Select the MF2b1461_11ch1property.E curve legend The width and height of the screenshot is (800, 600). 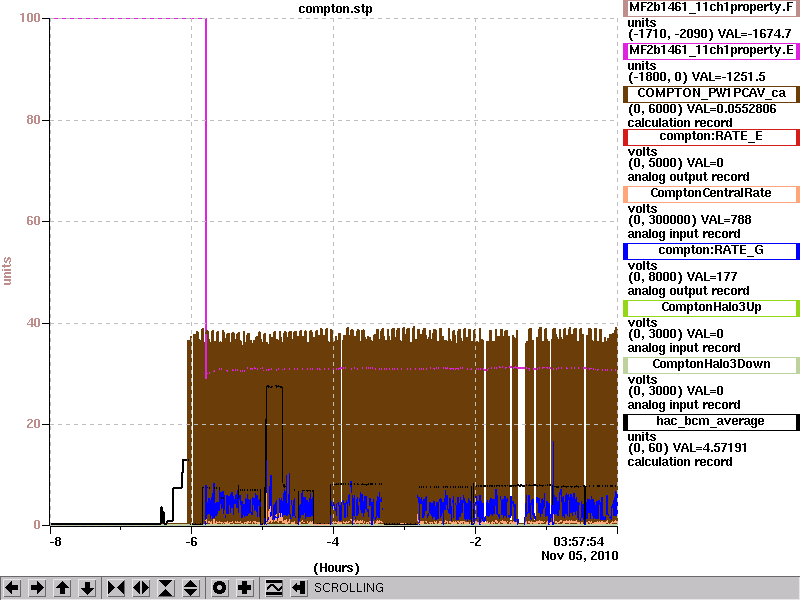tap(711, 51)
